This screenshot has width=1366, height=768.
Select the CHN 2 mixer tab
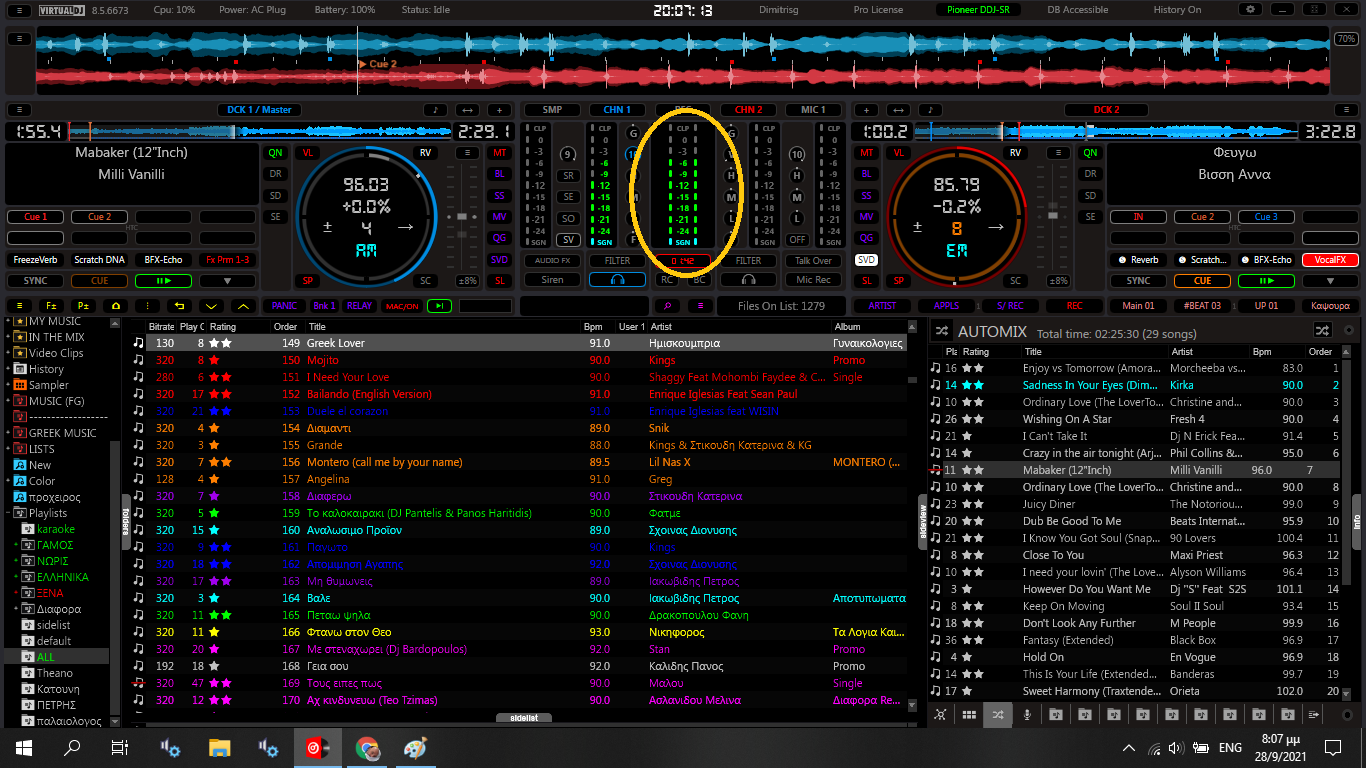(748, 110)
